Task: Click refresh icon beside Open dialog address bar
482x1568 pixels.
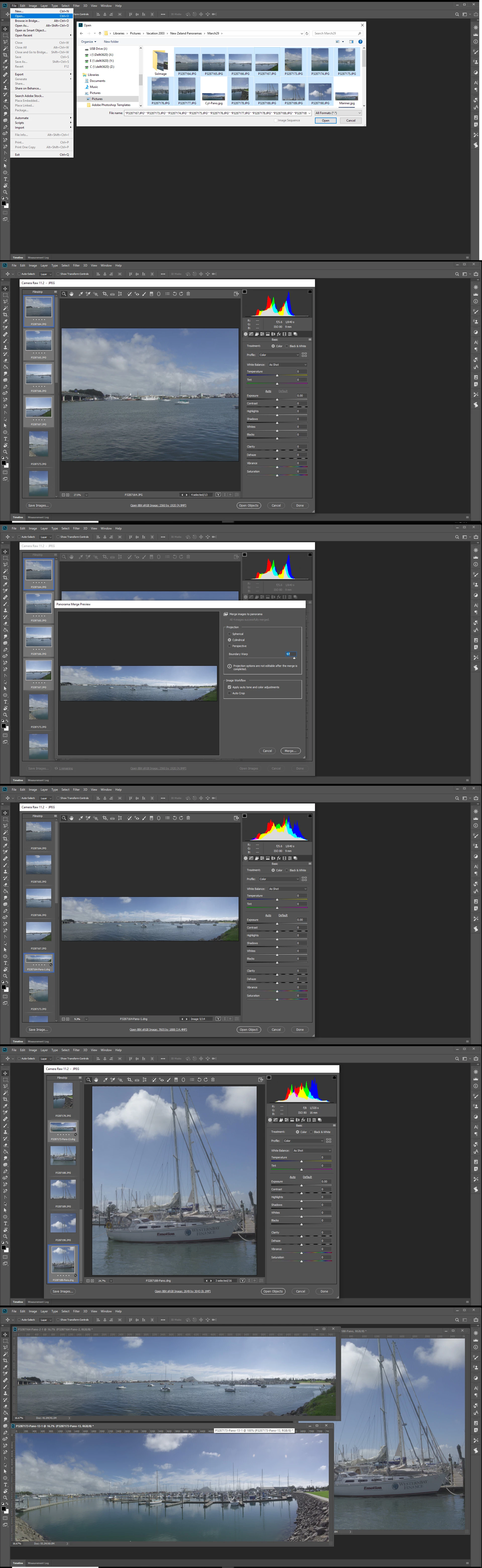Action: pos(307,33)
